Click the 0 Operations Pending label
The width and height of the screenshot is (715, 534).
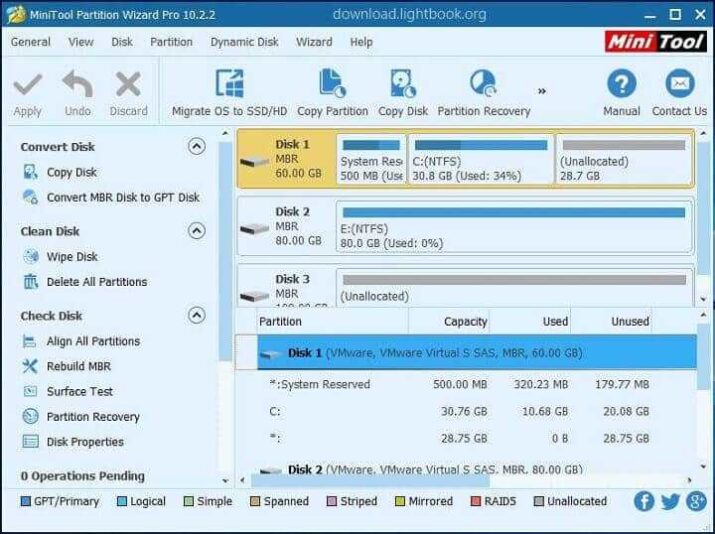(x=83, y=476)
